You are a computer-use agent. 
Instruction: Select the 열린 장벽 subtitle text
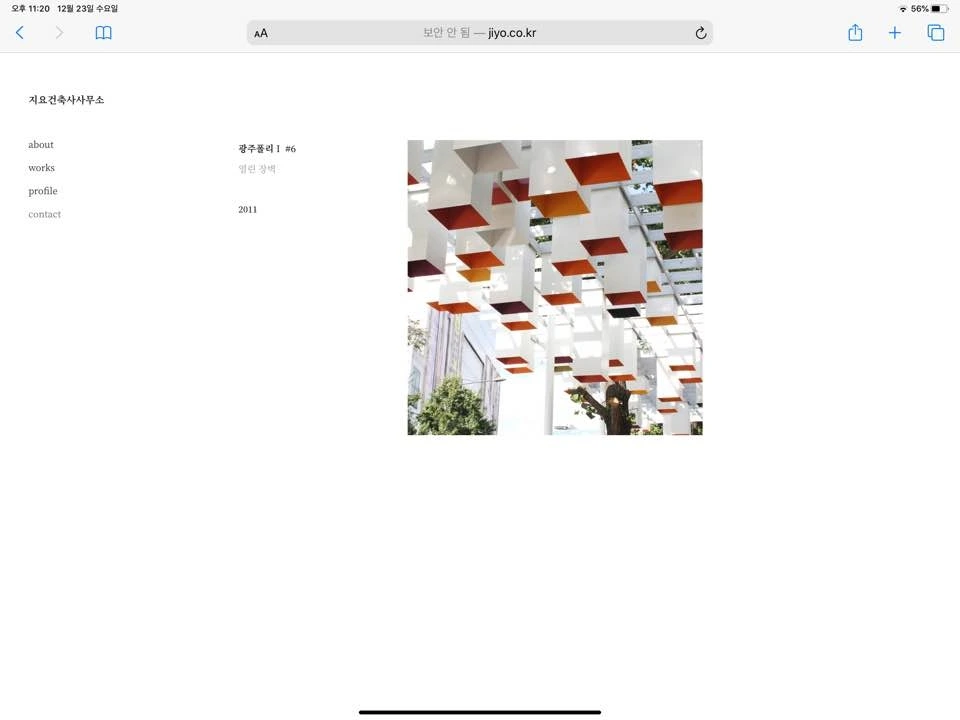257,169
